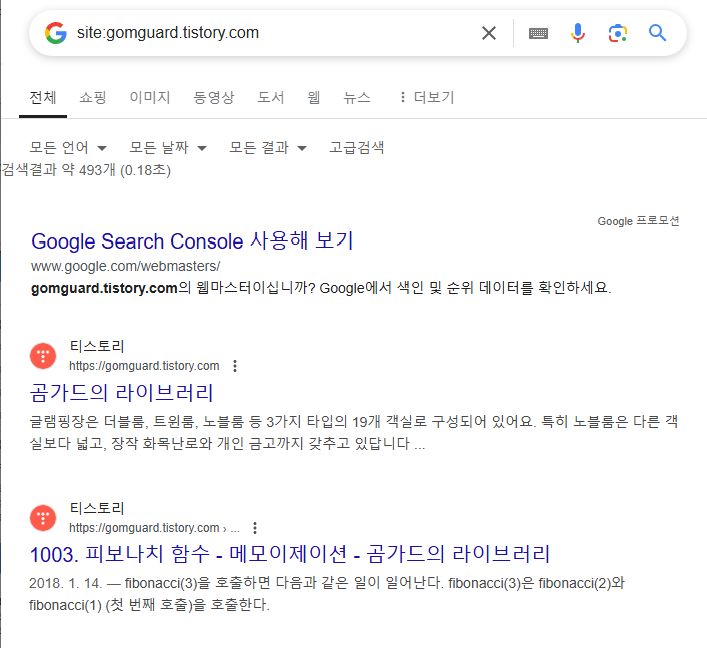Expand the 모든 결과 results dropdown
Image resolution: width=707 pixels, height=648 pixels.
(x=268, y=147)
